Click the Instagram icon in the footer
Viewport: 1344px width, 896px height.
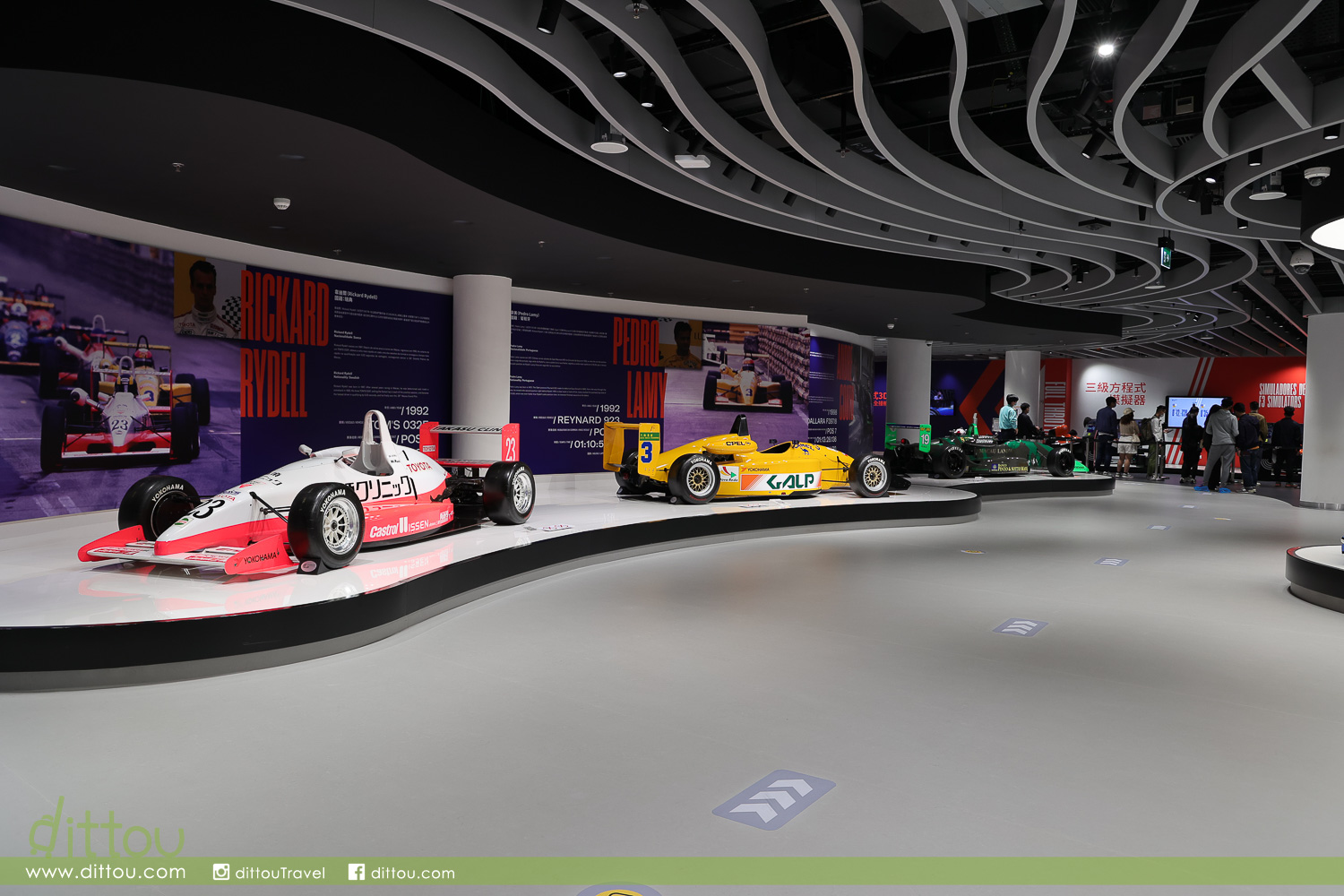click(221, 872)
